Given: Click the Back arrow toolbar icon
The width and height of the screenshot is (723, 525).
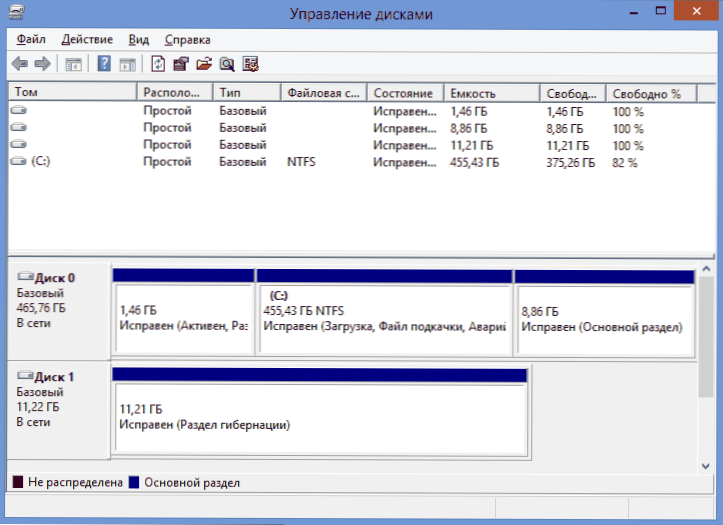Looking at the screenshot, I should tap(20, 64).
